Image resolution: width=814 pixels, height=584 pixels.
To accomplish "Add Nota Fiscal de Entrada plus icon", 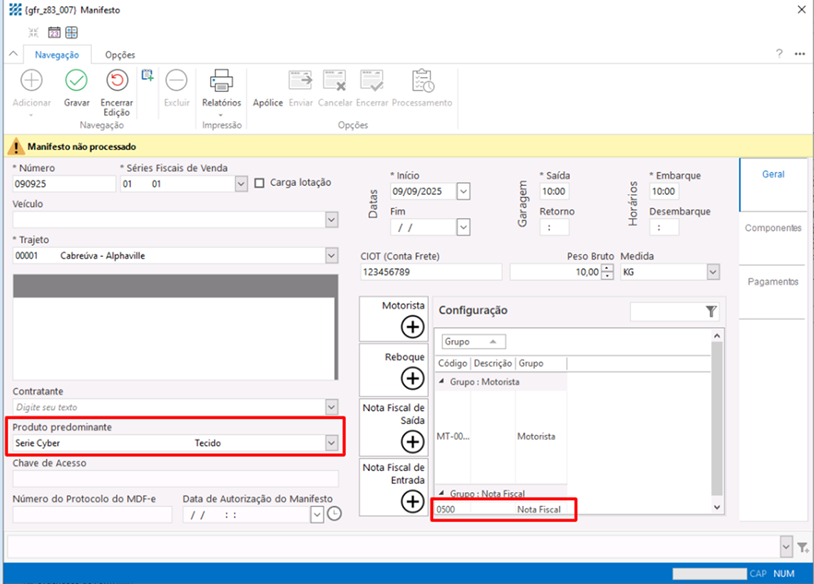I will pyautogui.click(x=412, y=501).
